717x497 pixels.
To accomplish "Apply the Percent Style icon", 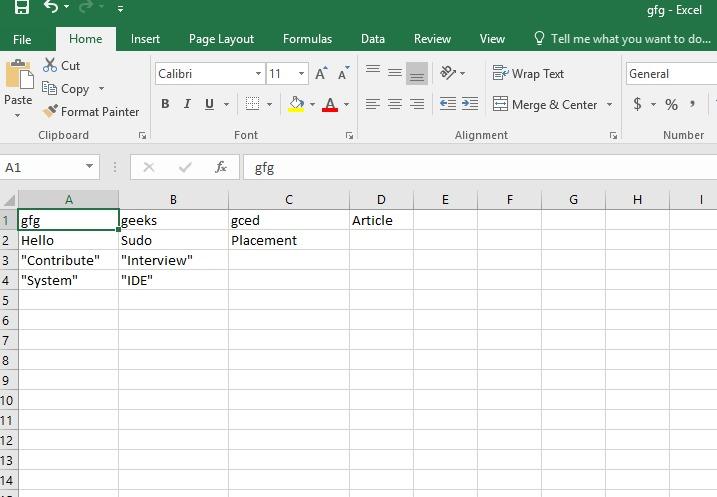I will tap(671, 105).
